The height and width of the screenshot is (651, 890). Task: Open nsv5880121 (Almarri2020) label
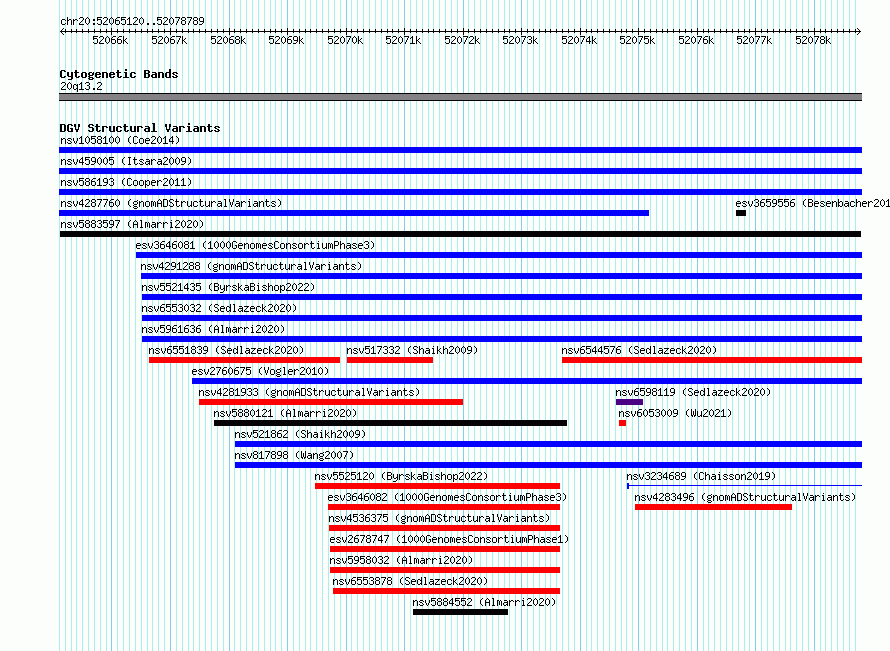[x=285, y=413]
